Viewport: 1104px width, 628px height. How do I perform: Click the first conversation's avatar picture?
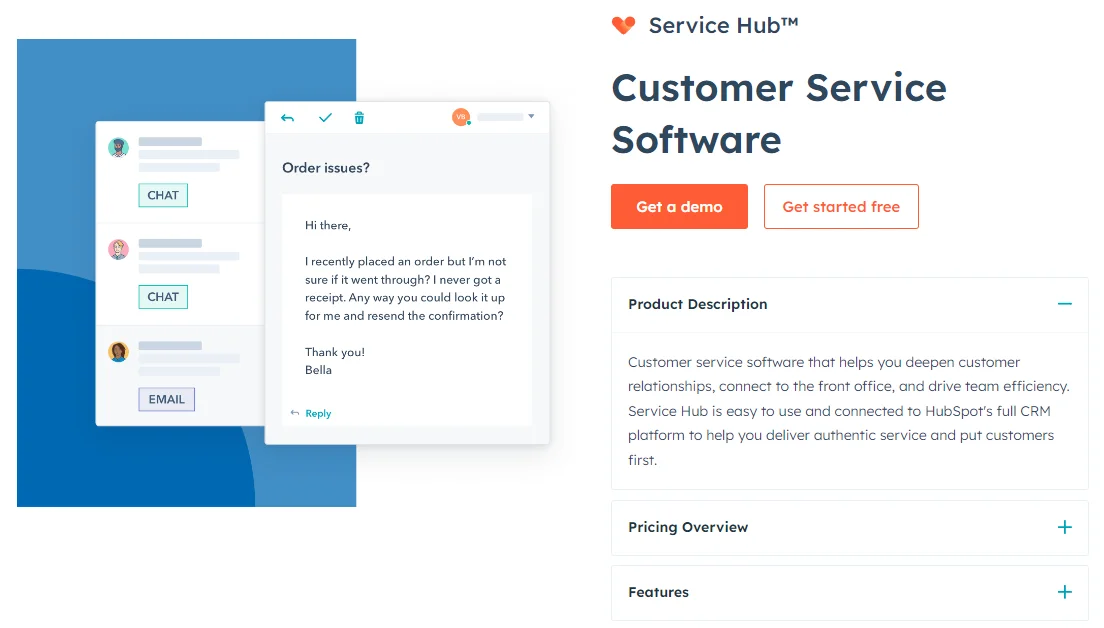pyautogui.click(x=118, y=148)
